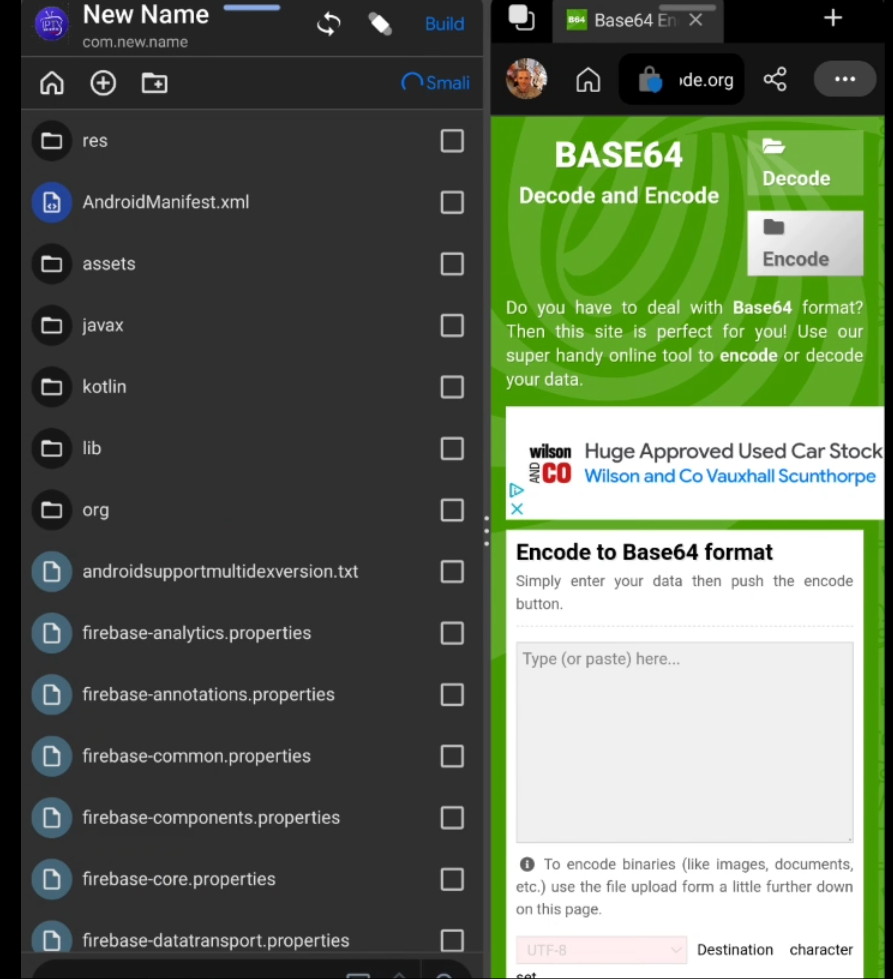Tap the home icon in APK editor
Screen dimensions: 893x979
pos(52,83)
